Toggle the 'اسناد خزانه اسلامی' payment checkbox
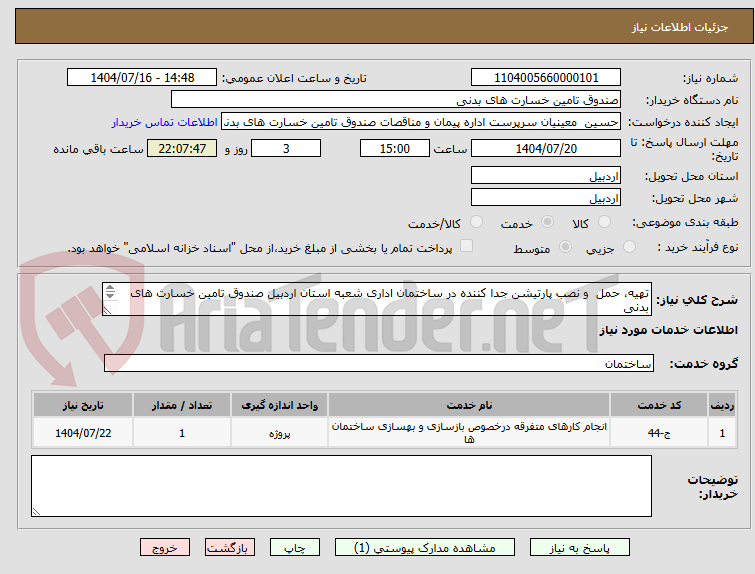 pos(466,246)
